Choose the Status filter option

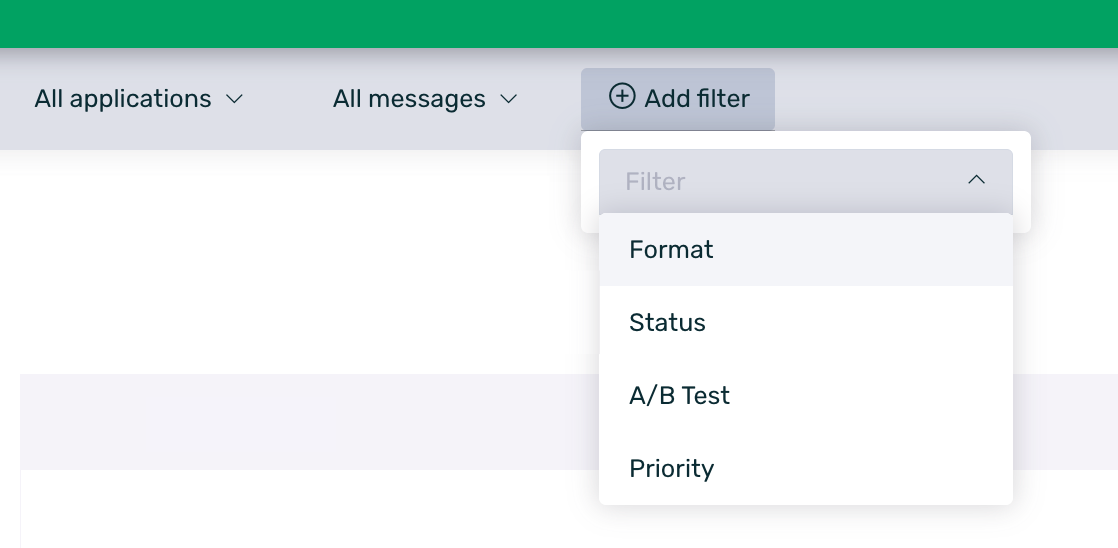[x=667, y=323]
